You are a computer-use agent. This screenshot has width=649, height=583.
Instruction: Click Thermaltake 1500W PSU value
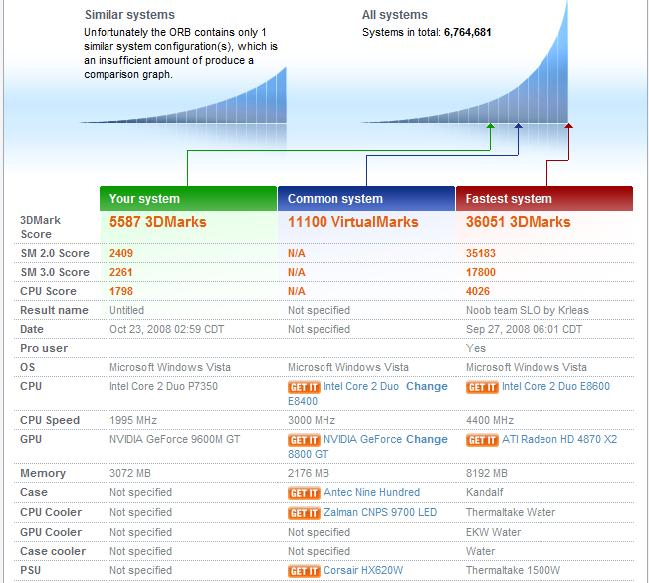[513, 570]
